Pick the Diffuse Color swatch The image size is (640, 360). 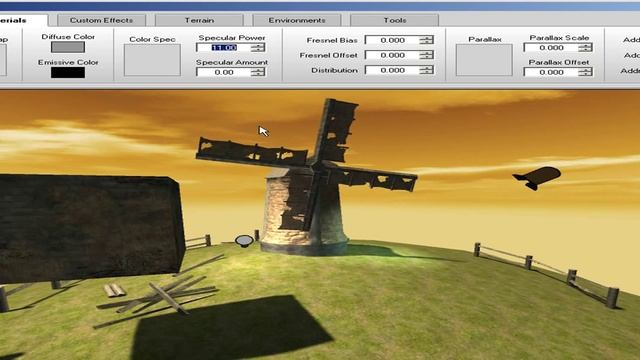(68, 47)
